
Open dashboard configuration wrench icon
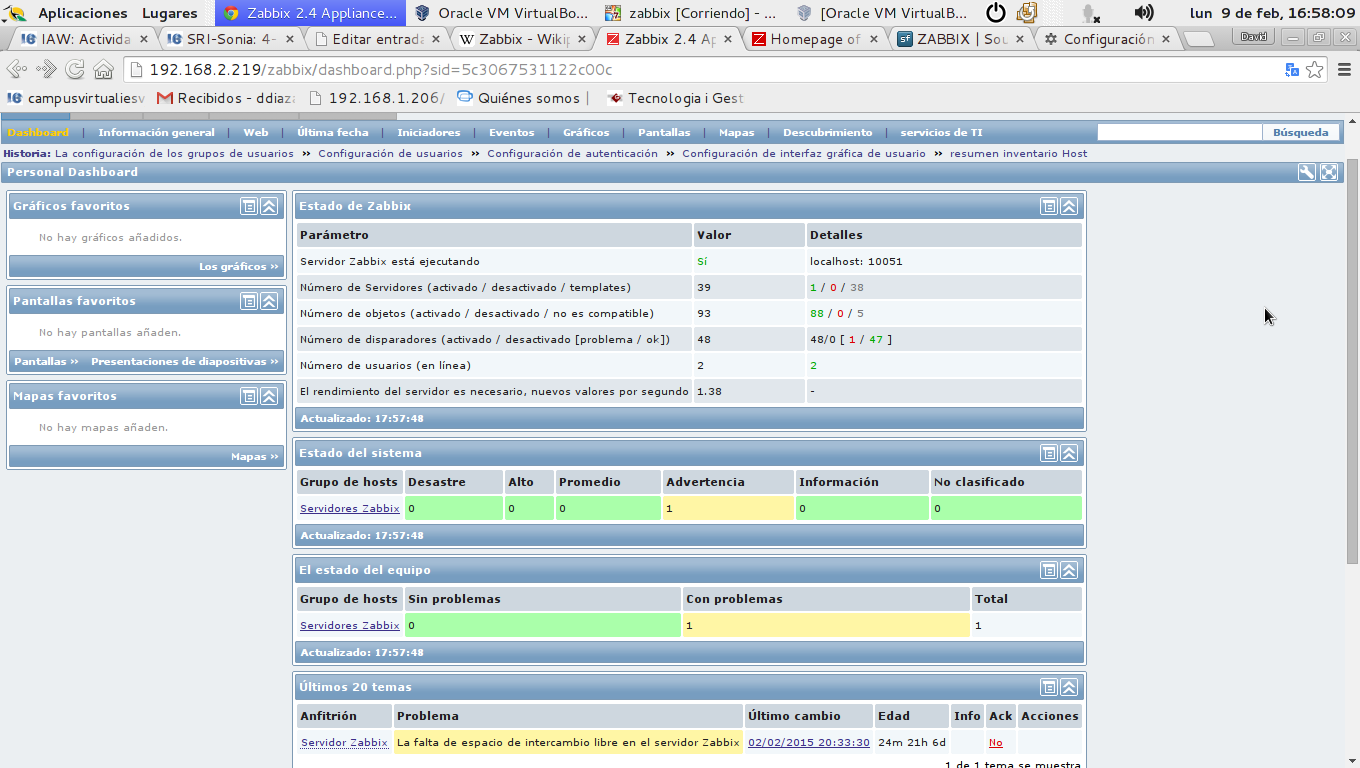(x=1306, y=172)
